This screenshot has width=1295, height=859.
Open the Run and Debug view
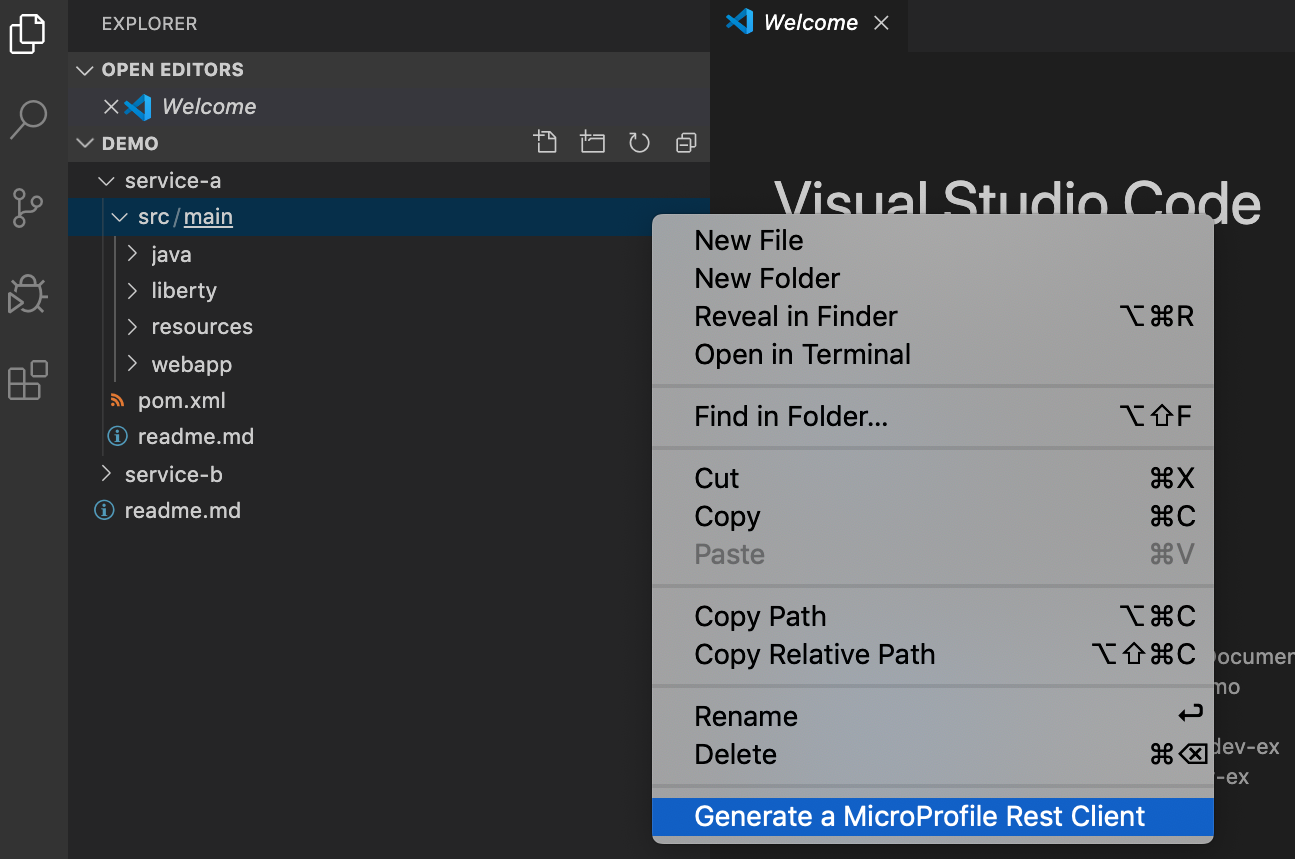pos(27,294)
